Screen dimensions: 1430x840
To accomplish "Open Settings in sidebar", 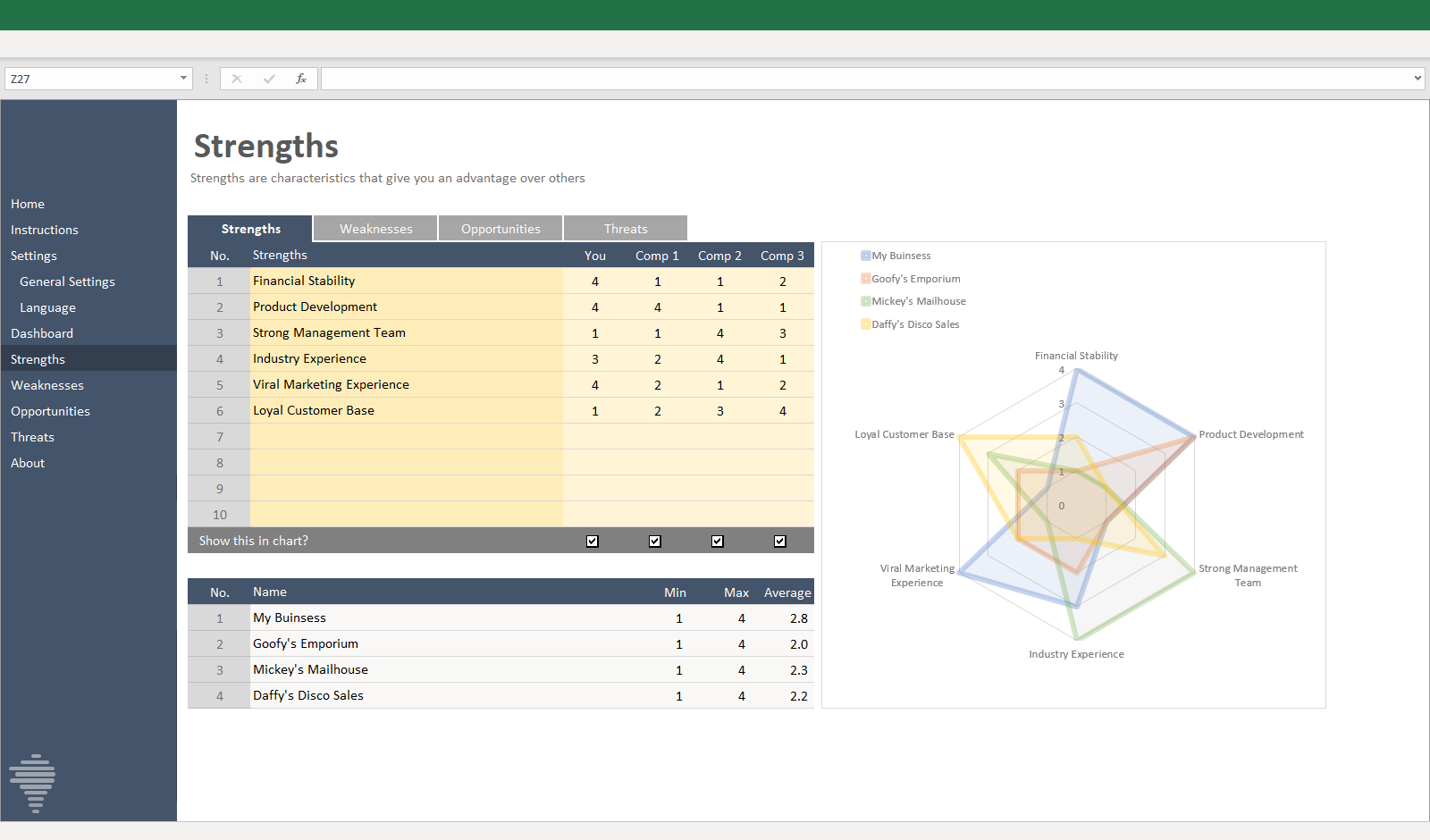I will click(x=34, y=256).
